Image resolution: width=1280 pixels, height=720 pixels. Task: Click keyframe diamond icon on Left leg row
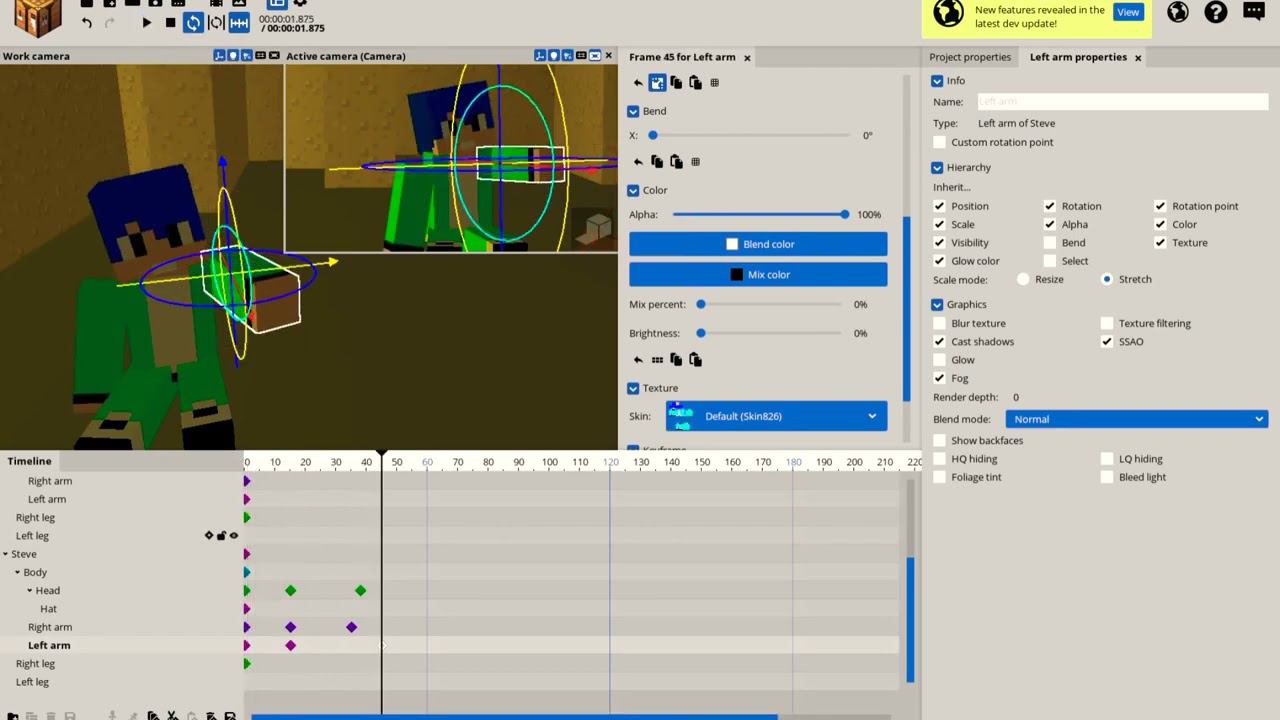[x=209, y=536]
